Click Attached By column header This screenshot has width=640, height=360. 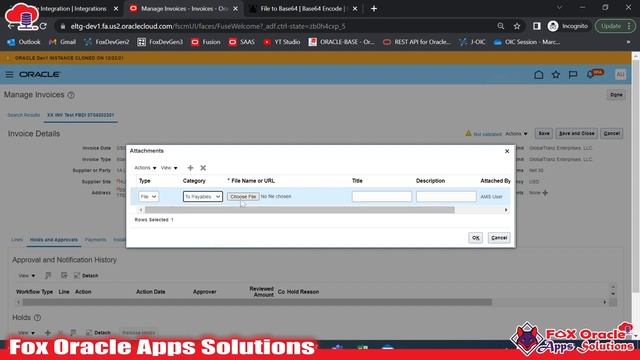coord(495,181)
